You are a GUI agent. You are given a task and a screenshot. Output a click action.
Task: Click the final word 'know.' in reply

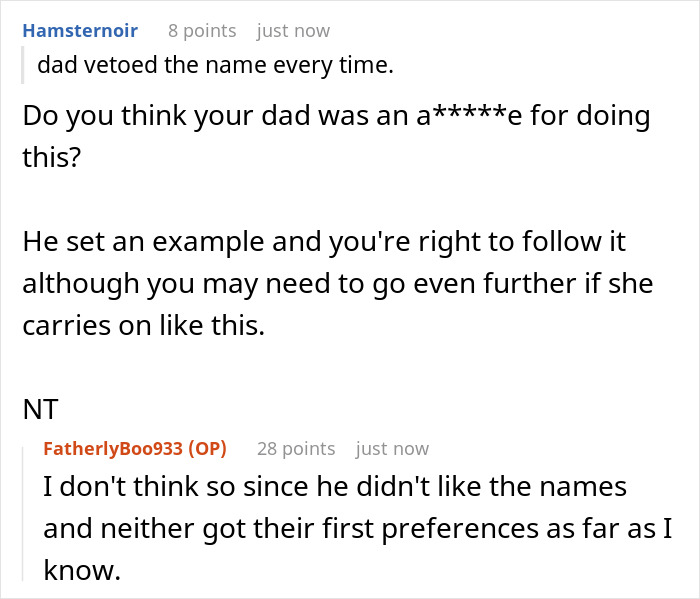point(79,570)
